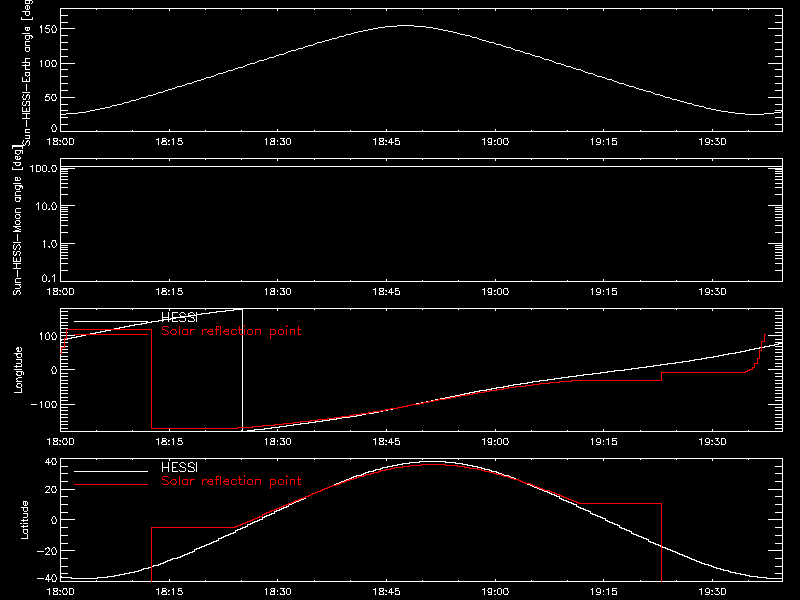Pick the 19:15 time label under Latitude plot
Viewport: 800px width, 600px height.
point(604,592)
